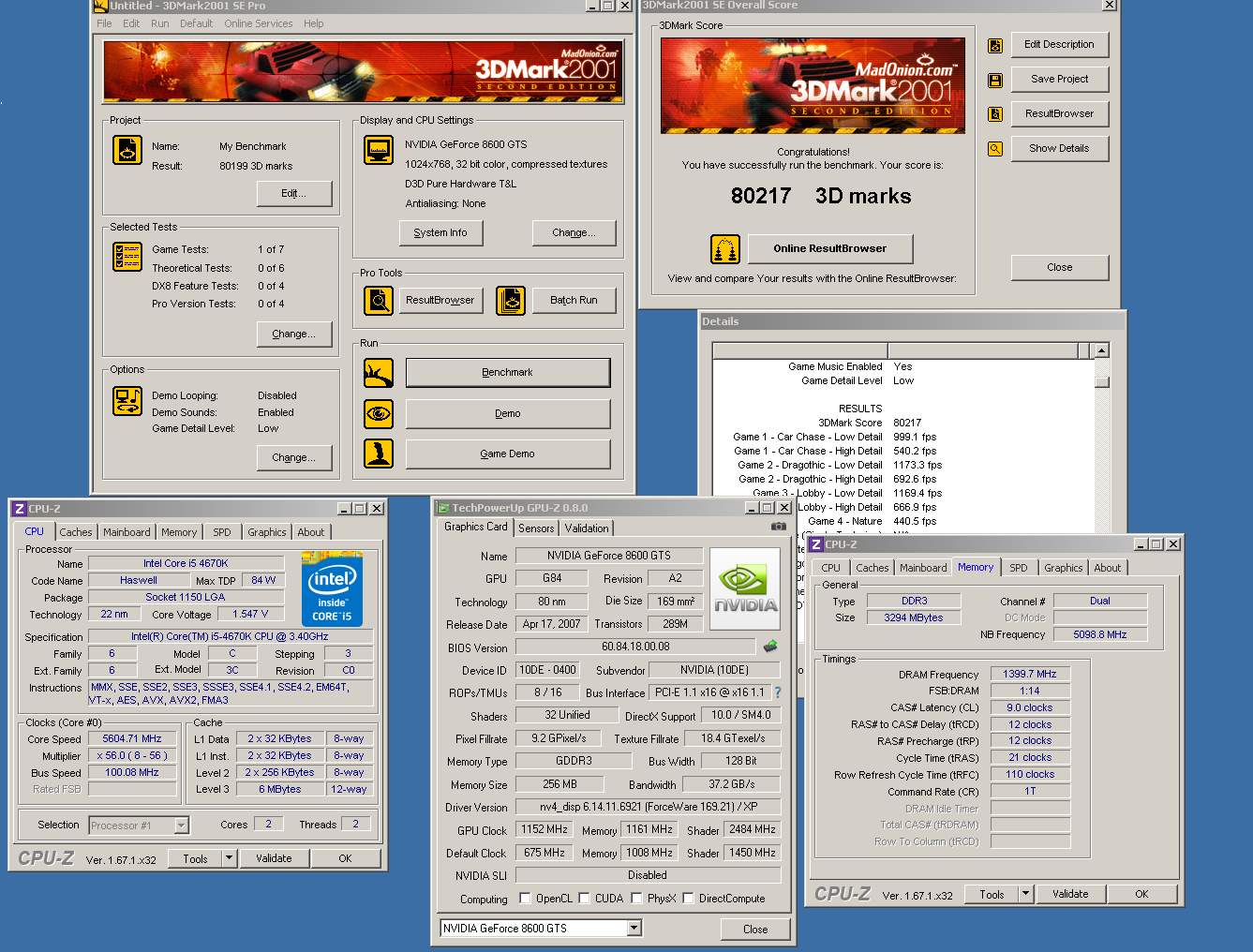Click the Threads count field in CPU-Z
1253x952 pixels.
coord(355,824)
